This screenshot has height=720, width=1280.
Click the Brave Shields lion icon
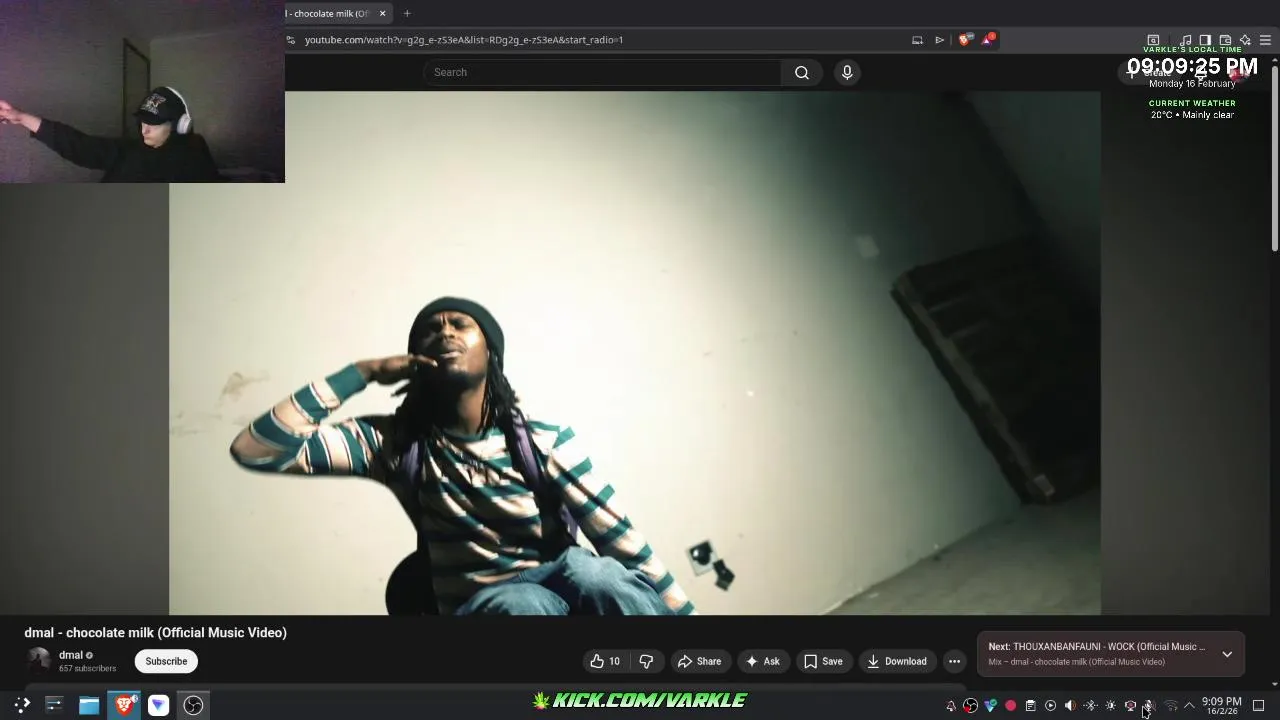click(x=964, y=40)
